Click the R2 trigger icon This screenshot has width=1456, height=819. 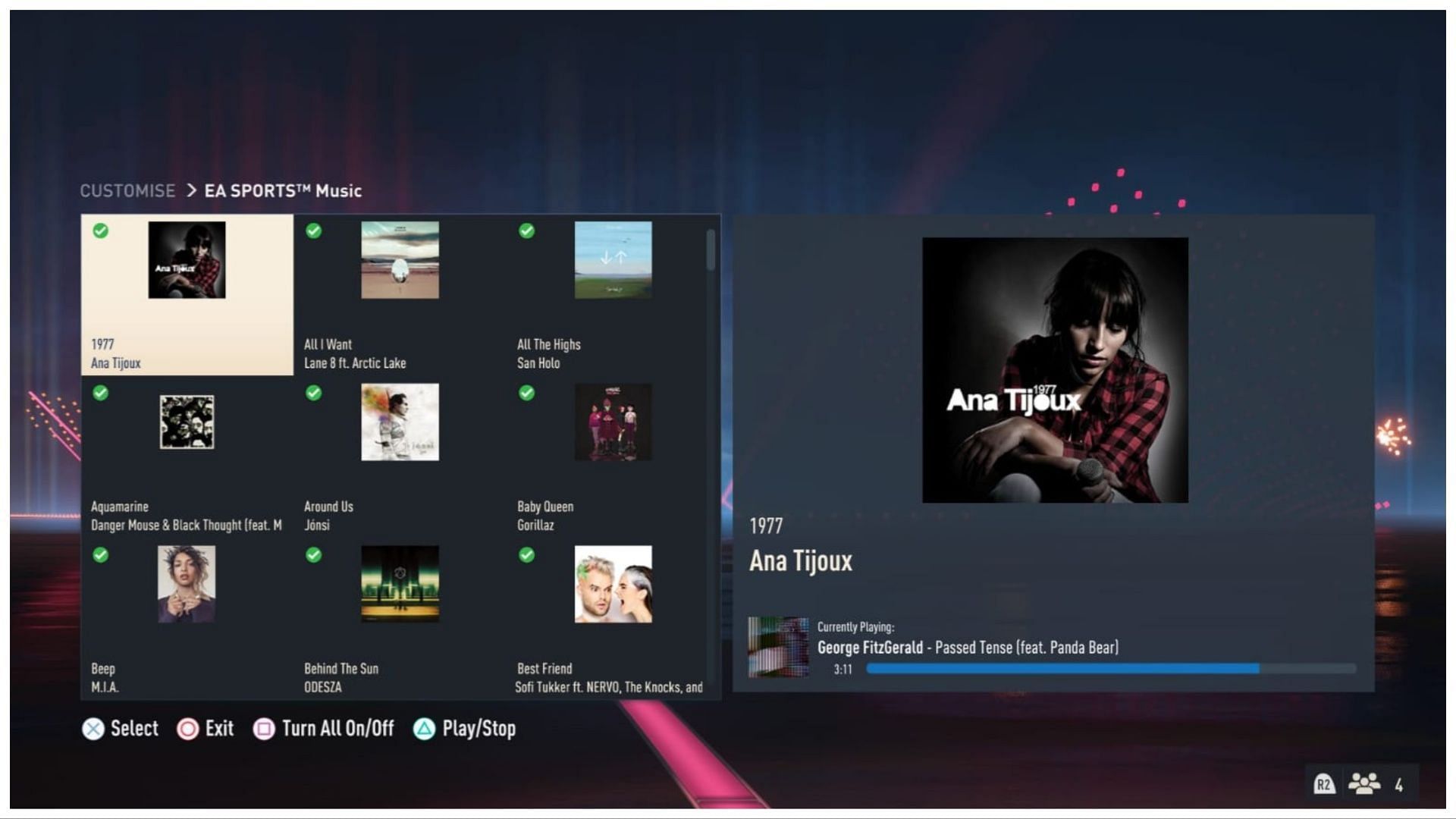point(1323,784)
